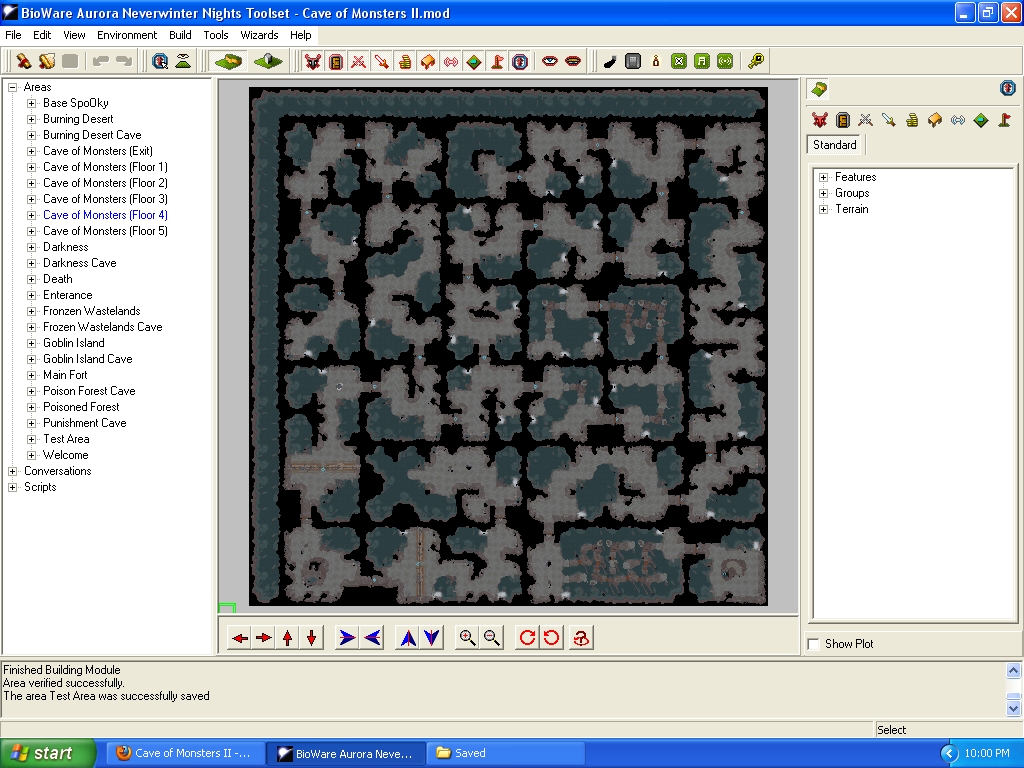Toggle the paint terrain button in toolbar

(x=229, y=61)
